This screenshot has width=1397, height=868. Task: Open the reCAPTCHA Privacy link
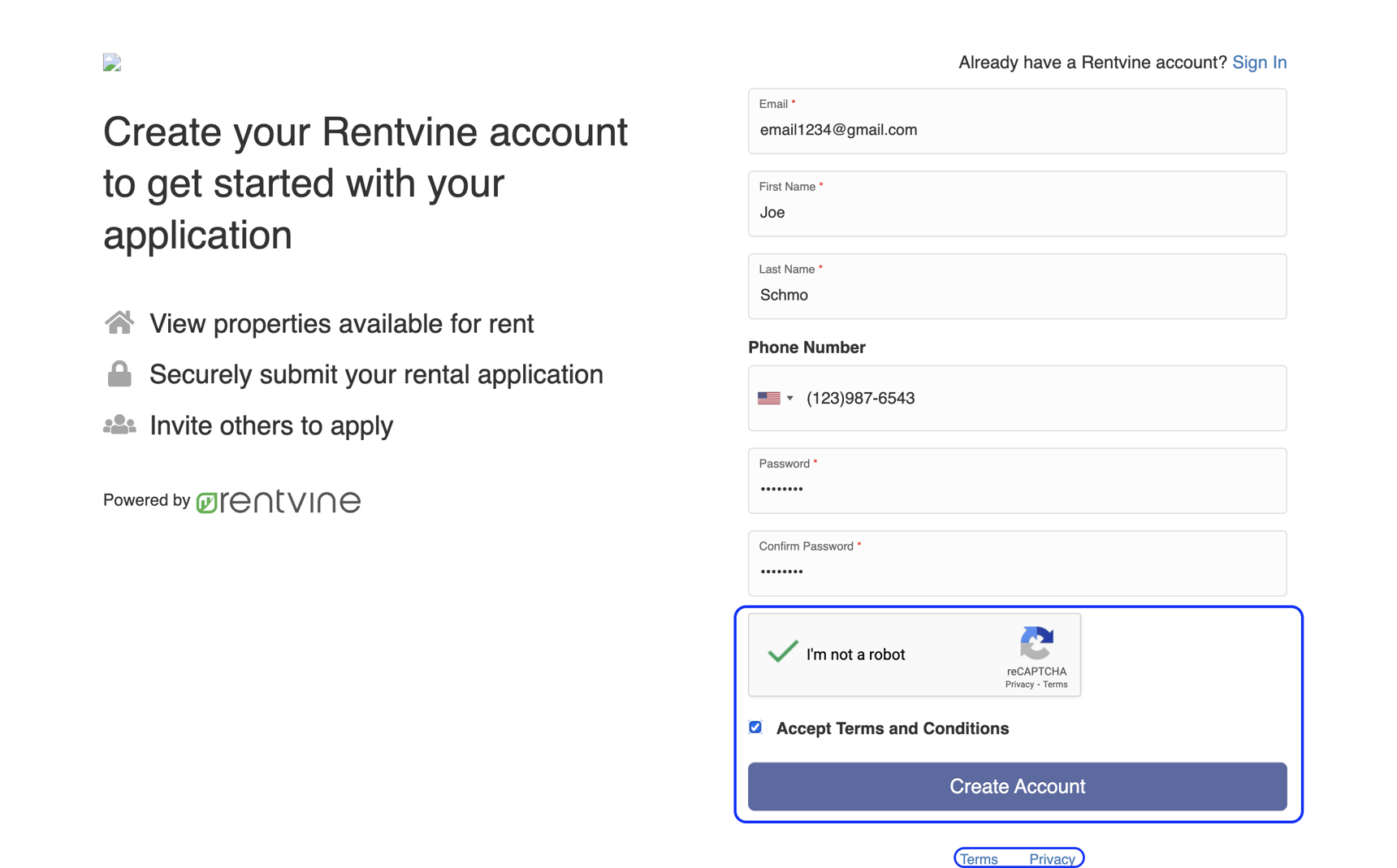point(1019,684)
